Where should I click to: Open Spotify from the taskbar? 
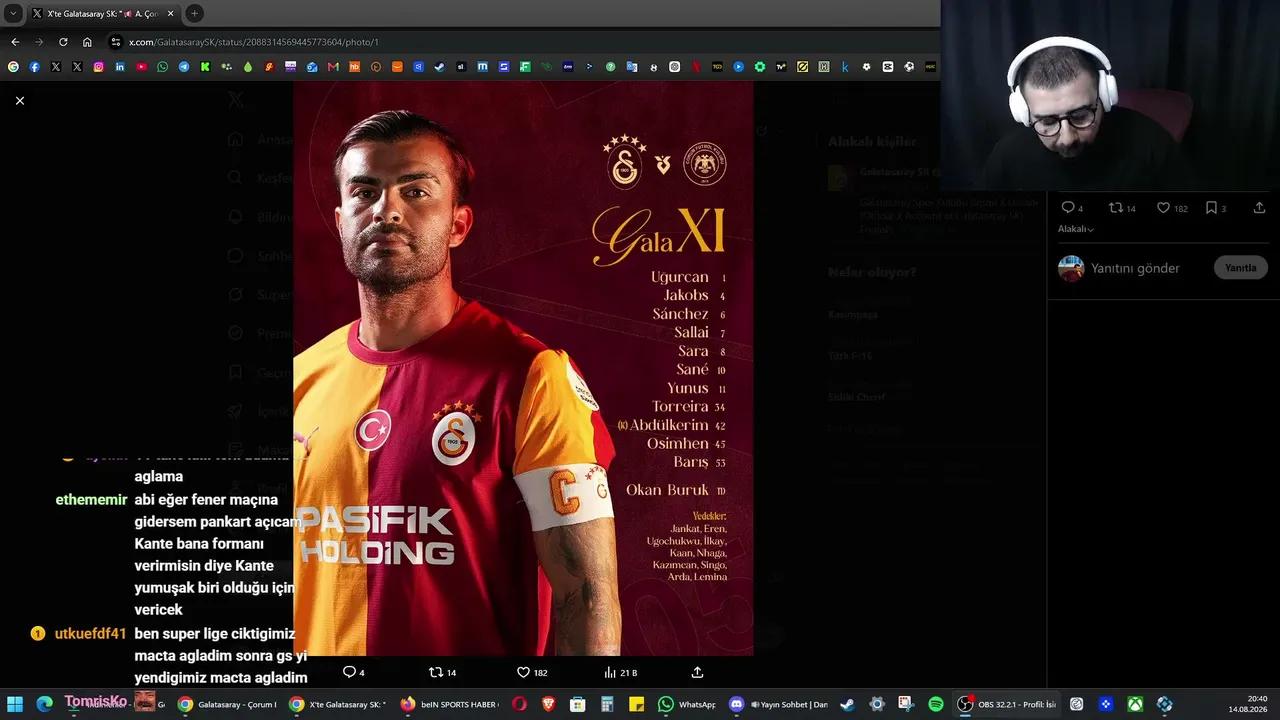[x=936, y=704]
